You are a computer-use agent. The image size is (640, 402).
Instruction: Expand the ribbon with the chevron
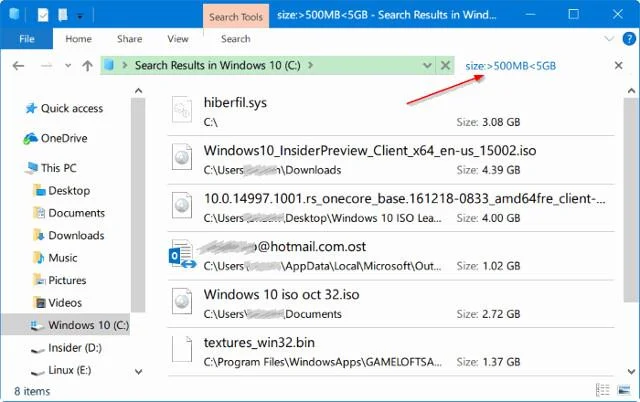[609, 39]
